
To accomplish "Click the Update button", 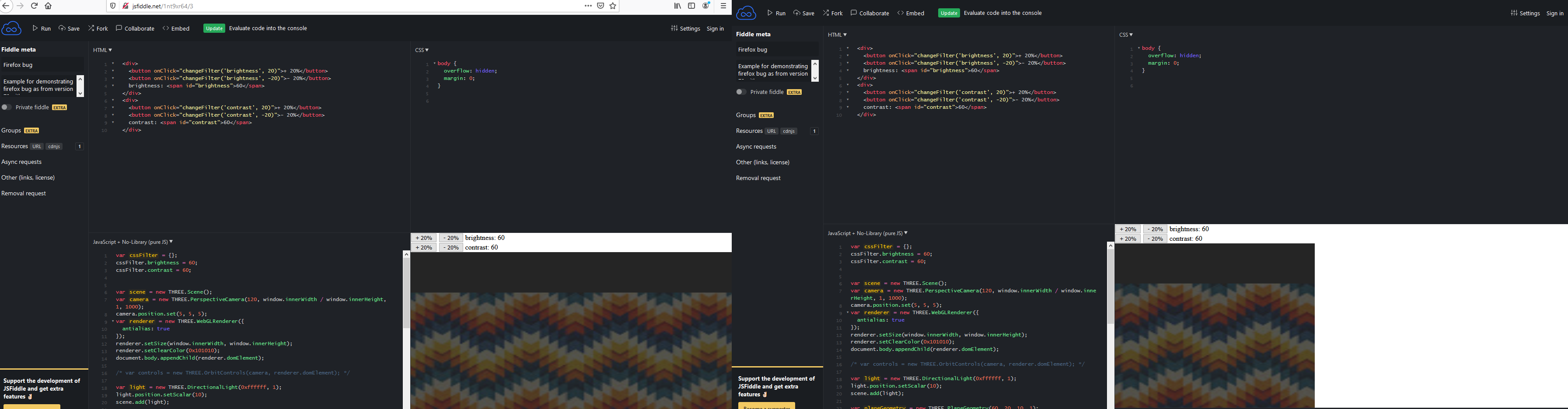I will pos(213,28).
